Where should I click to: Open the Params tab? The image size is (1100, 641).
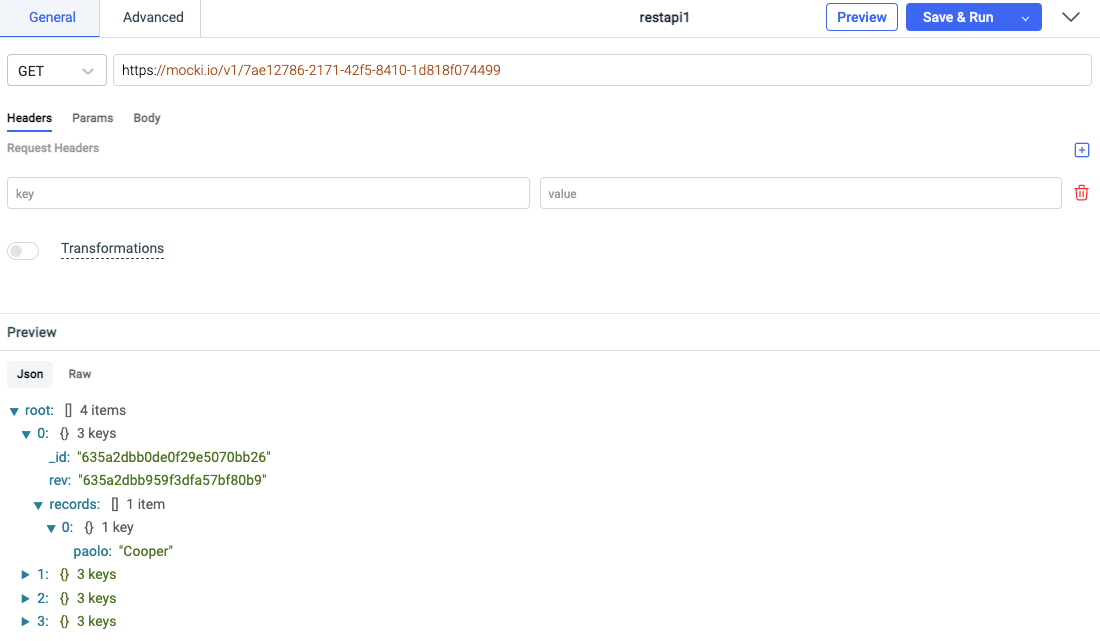click(x=92, y=118)
